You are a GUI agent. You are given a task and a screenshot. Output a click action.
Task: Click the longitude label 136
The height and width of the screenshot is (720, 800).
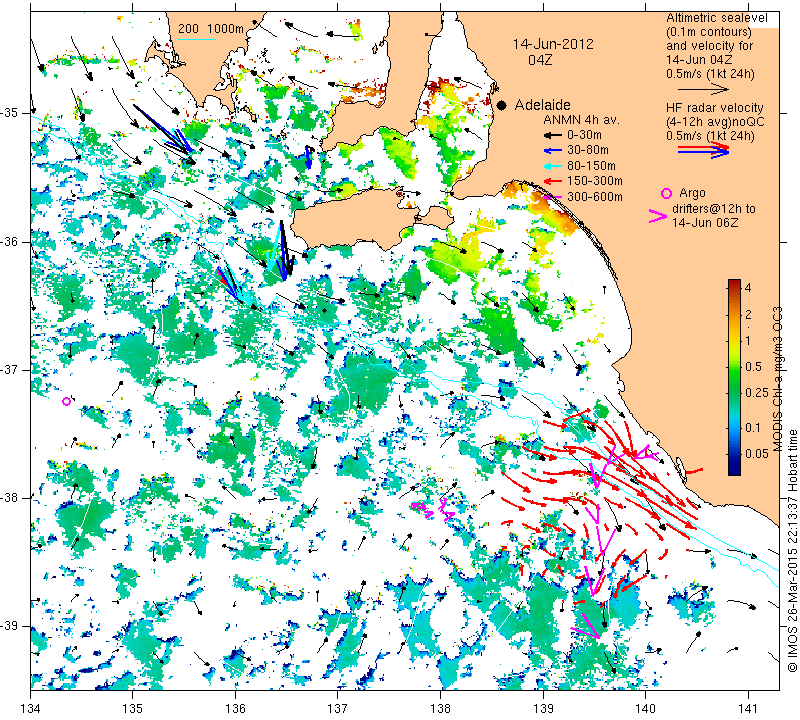(x=236, y=709)
